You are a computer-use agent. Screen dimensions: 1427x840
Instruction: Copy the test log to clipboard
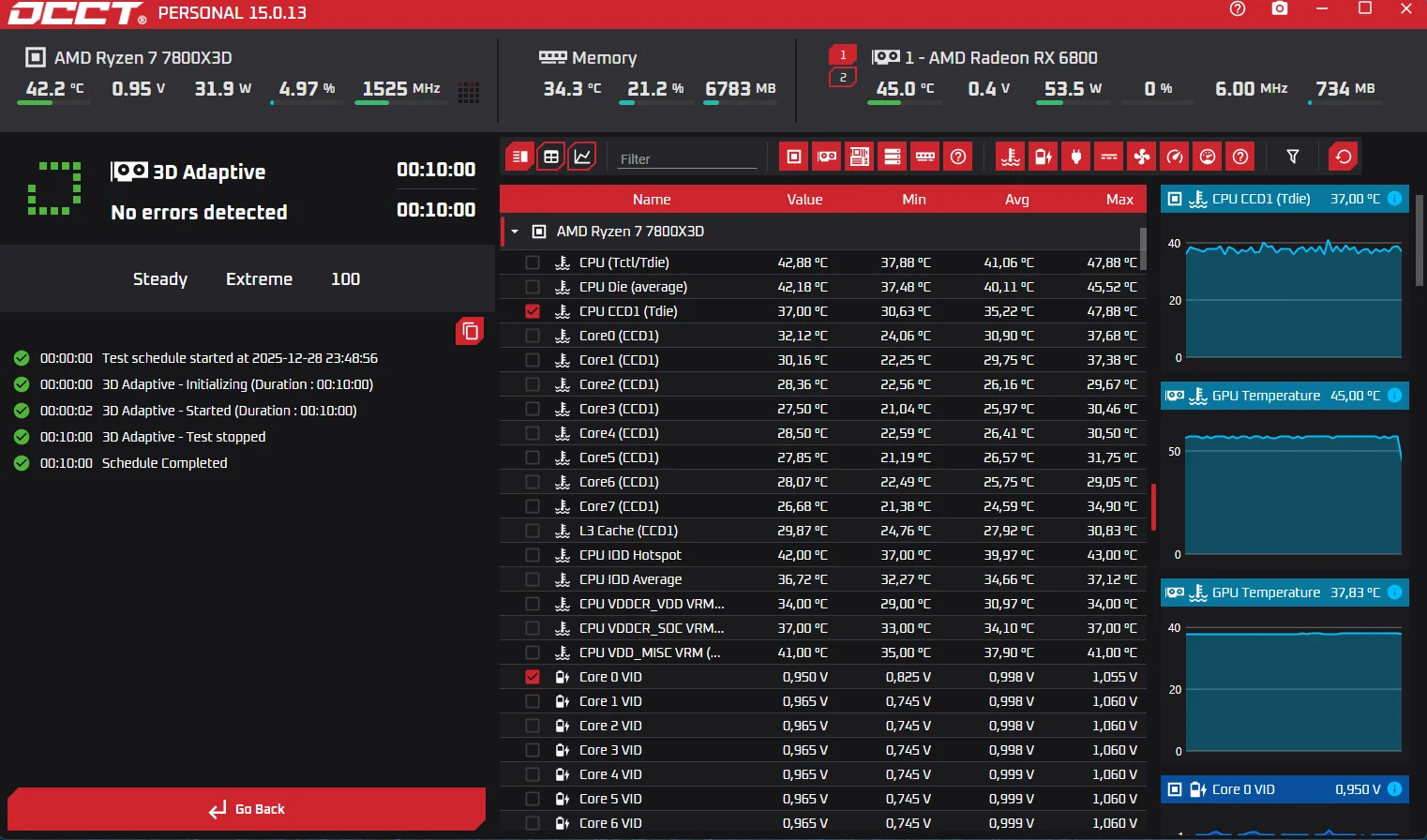coord(470,331)
